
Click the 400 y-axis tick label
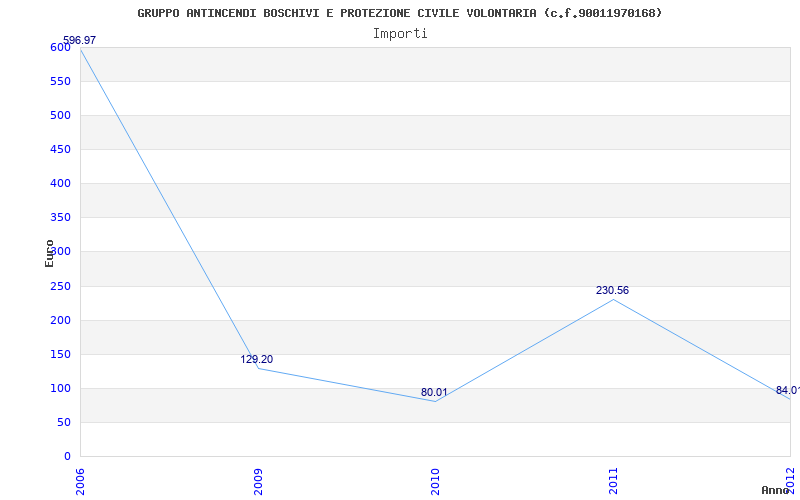[x=60, y=184]
